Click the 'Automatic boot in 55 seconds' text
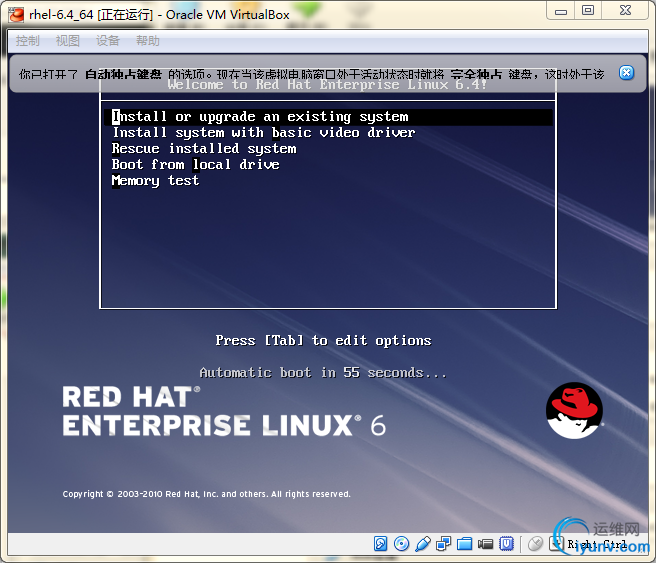Screen dimensions: 656x563 [323, 372]
